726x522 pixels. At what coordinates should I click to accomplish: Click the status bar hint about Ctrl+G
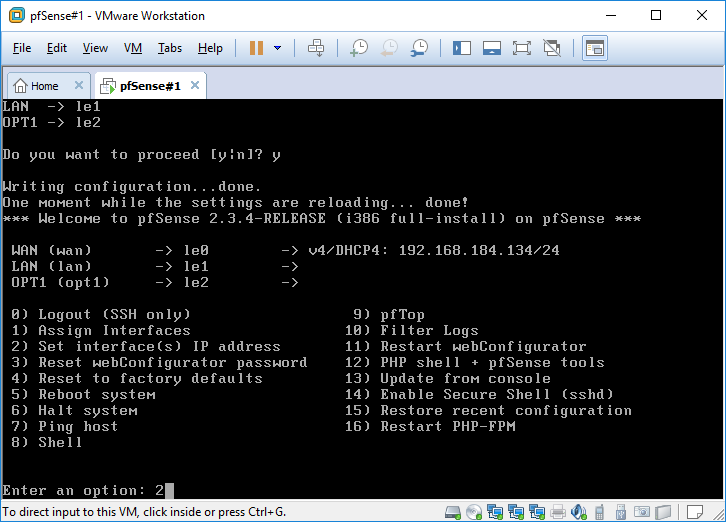(x=144, y=512)
